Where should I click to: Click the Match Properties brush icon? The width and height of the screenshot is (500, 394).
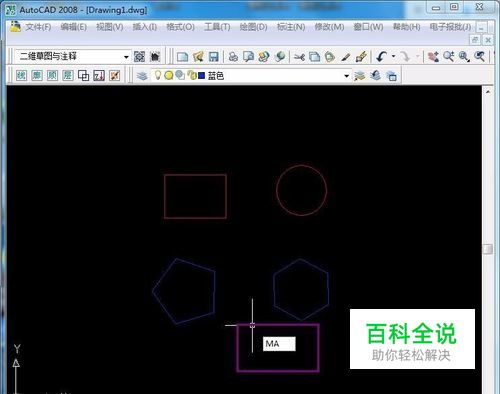pyautogui.click(x=346, y=57)
